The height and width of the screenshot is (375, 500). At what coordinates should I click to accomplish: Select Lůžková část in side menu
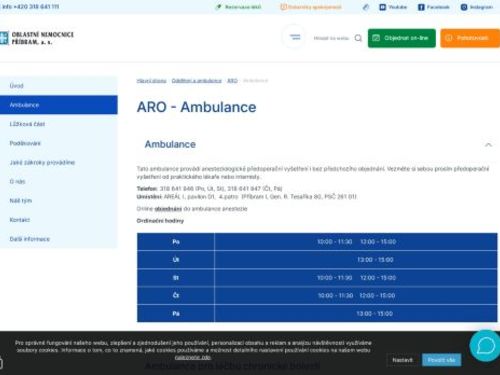59,124
